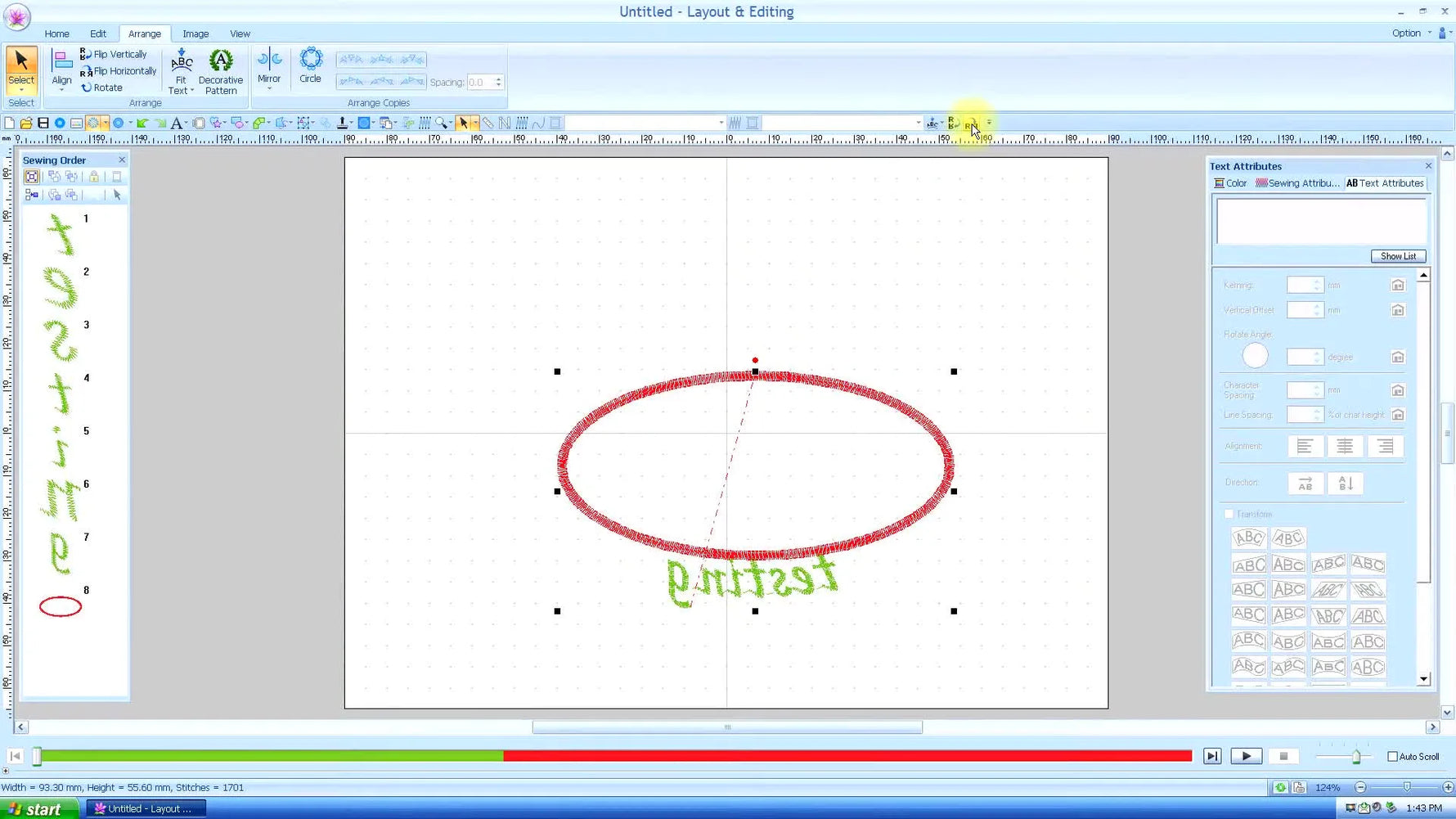Click the stamp tool icon in quick toolbar

pos(343,123)
